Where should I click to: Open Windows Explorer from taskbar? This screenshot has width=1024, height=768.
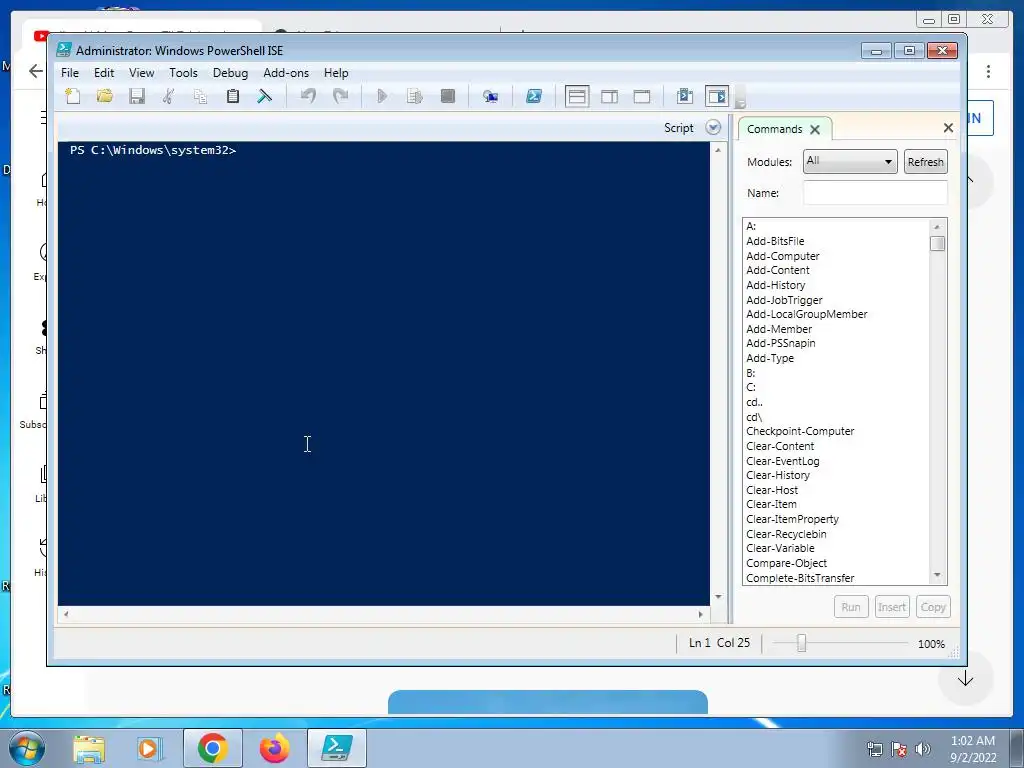point(89,749)
